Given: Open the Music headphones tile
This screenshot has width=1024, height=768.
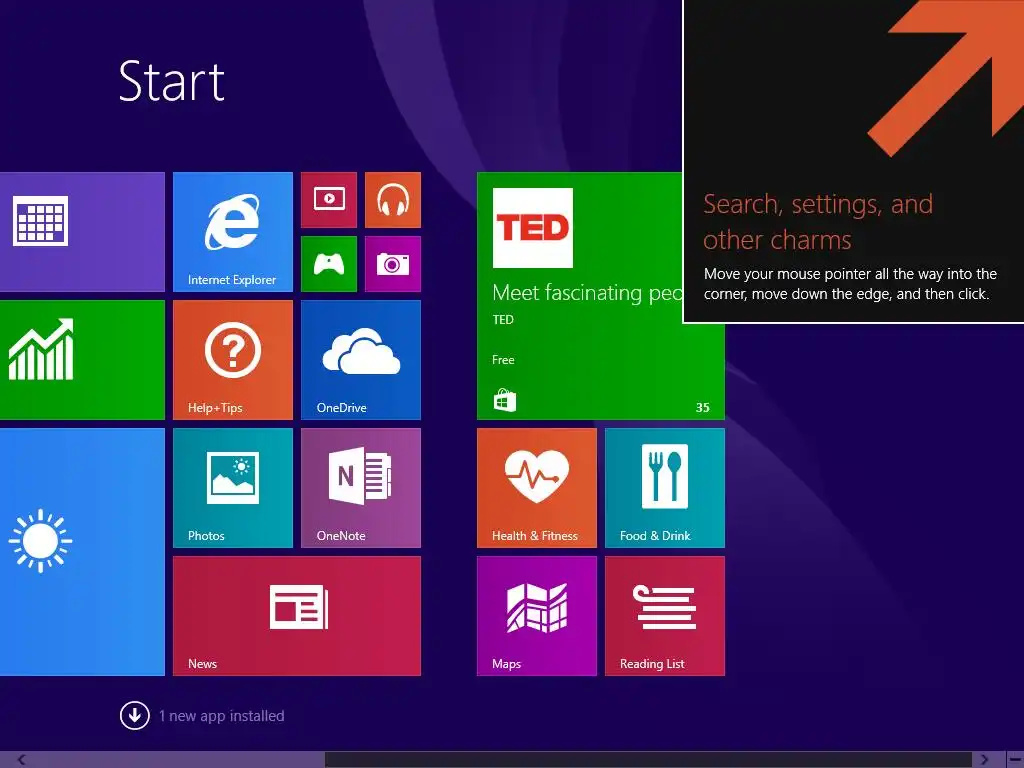Looking at the screenshot, I should (x=392, y=200).
